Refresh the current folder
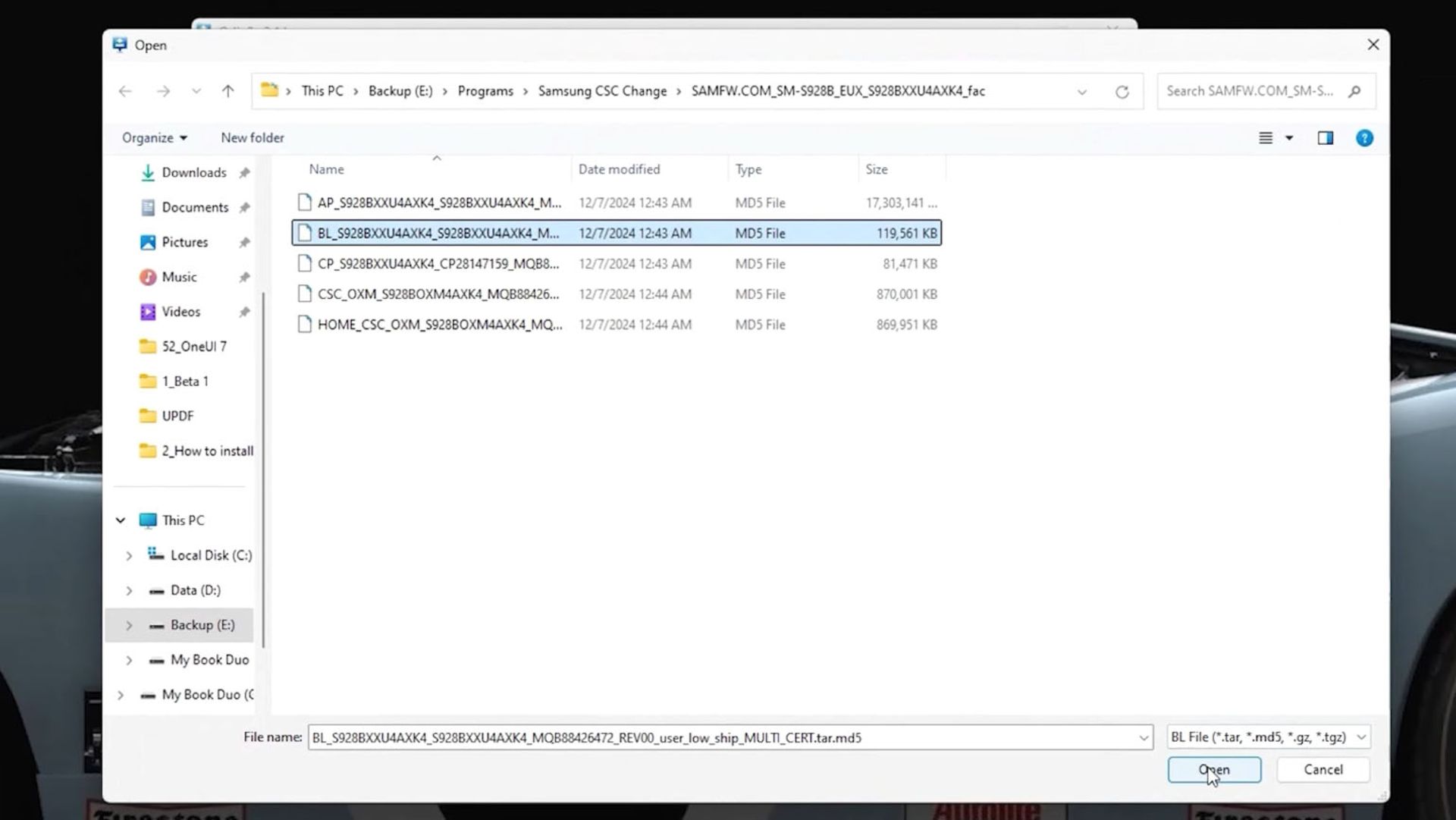Viewport: 1456px width, 820px height. [x=1122, y=92]
